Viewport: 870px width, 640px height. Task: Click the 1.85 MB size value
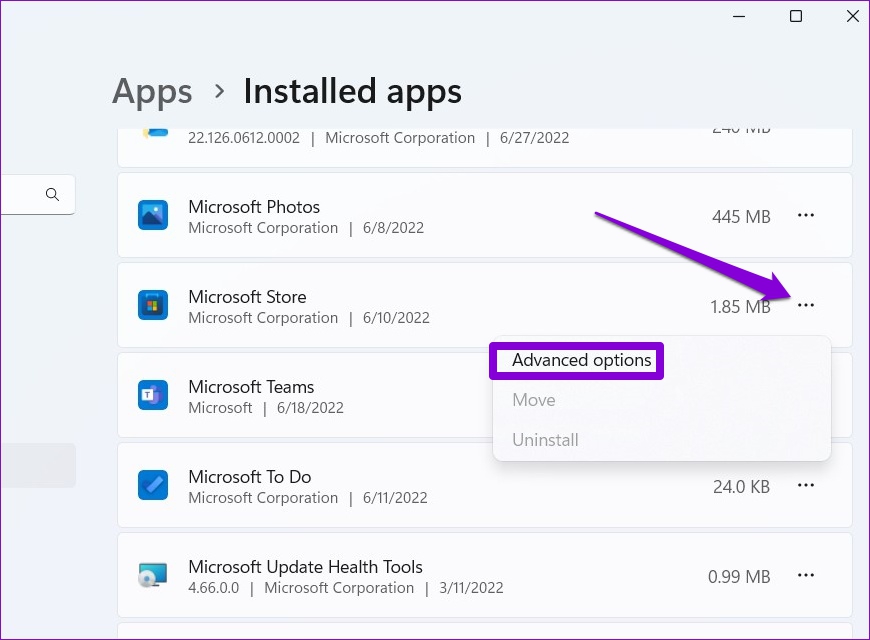pos(741,306)
